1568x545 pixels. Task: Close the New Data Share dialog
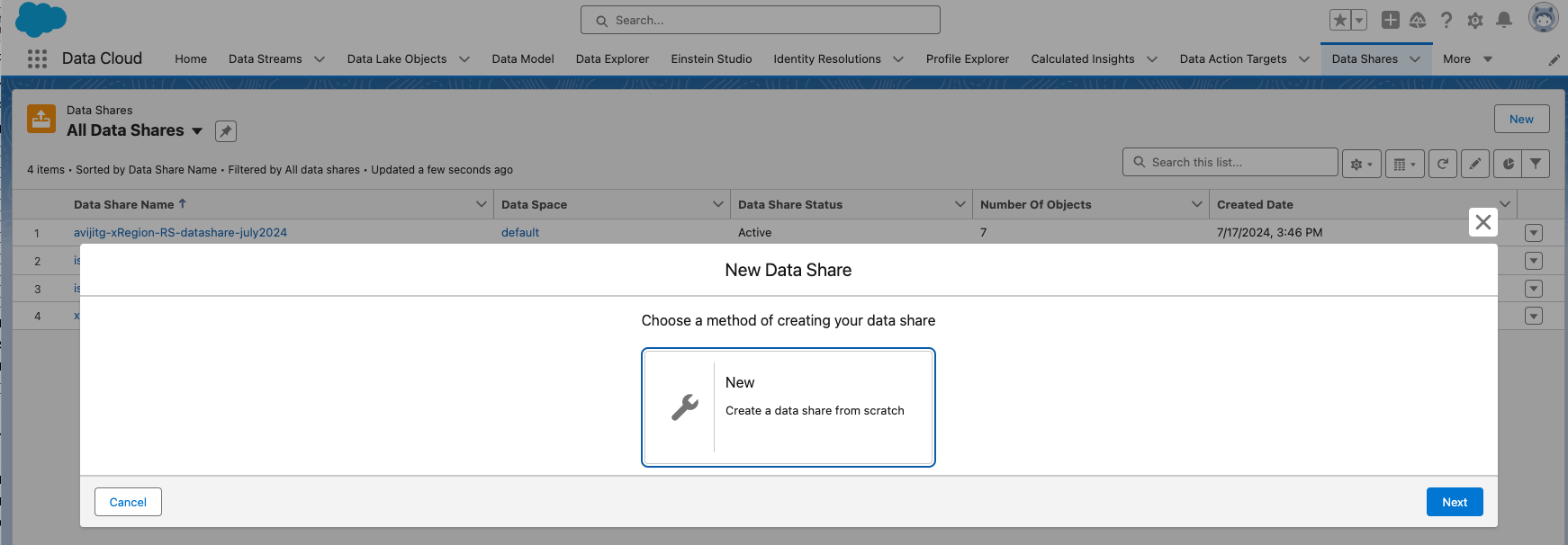click(1483, 222)
